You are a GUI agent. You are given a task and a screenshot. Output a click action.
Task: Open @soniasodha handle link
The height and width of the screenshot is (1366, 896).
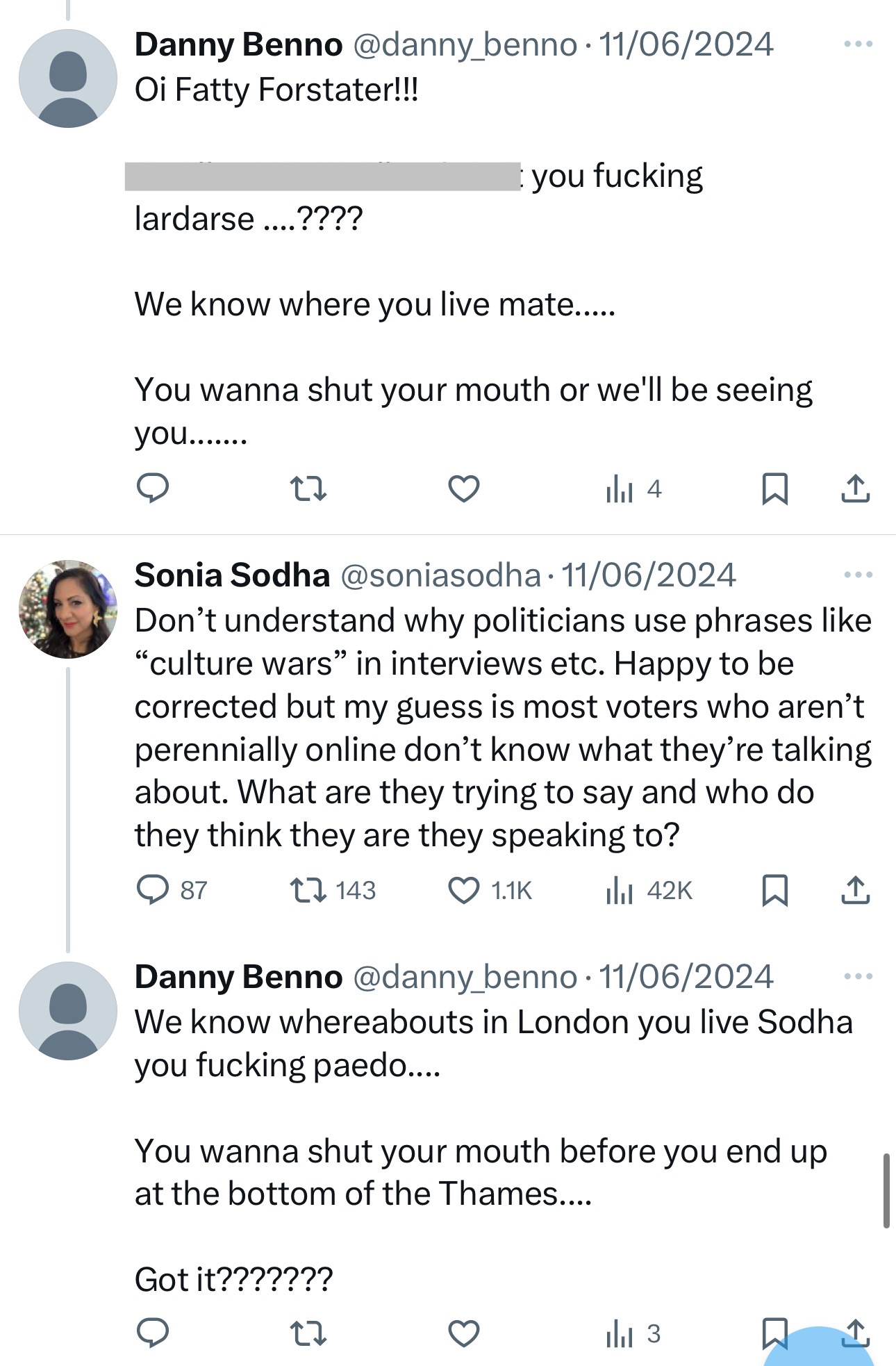tap(440, 575)
